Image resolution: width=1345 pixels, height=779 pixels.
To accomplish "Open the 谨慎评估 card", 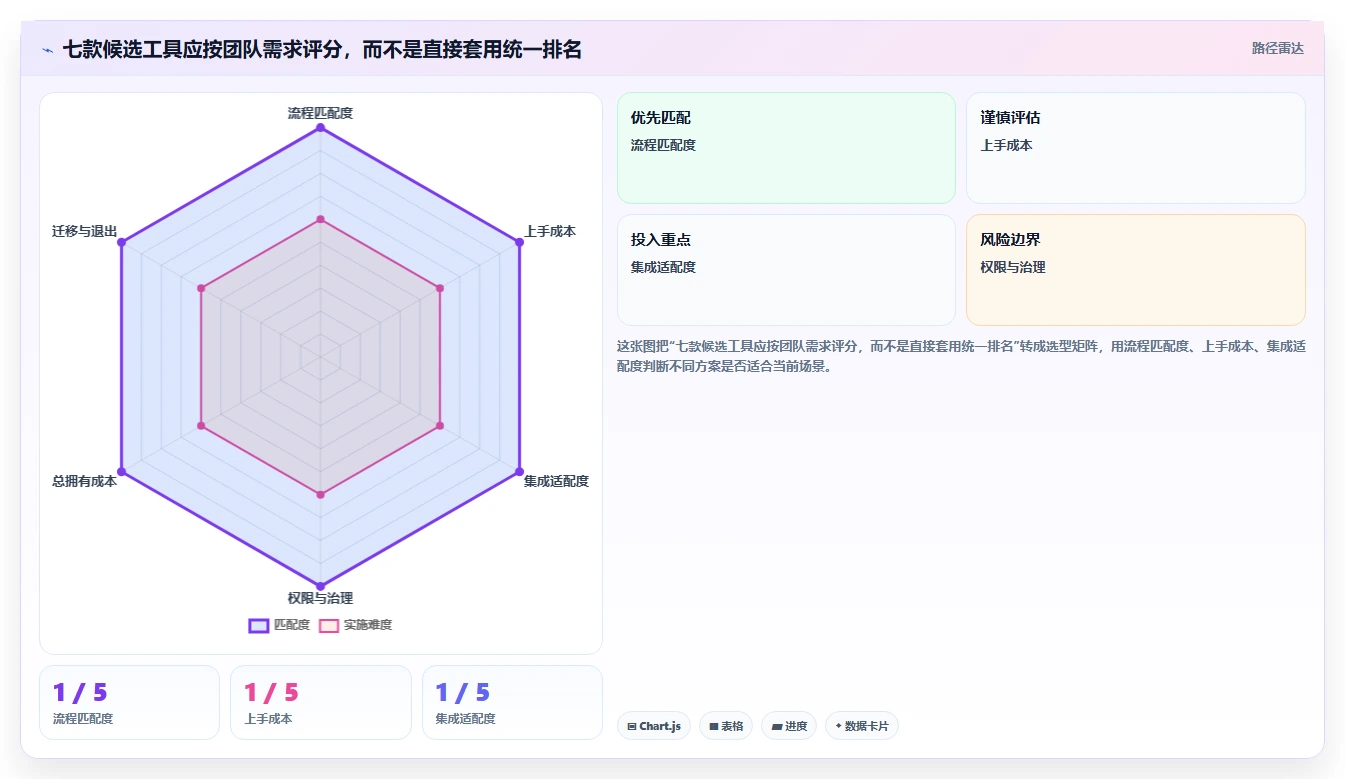I will [x=1136, y=148].
